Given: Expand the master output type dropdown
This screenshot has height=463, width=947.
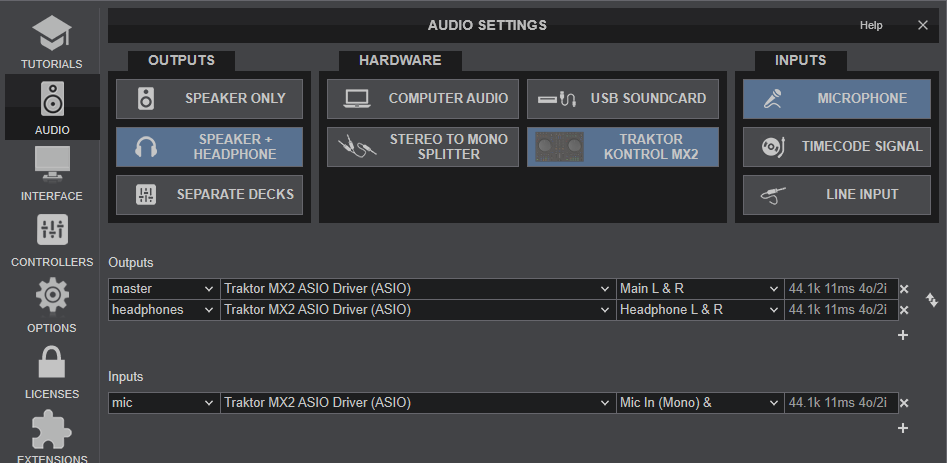Looking at the screenshot, I should [163, 289].
